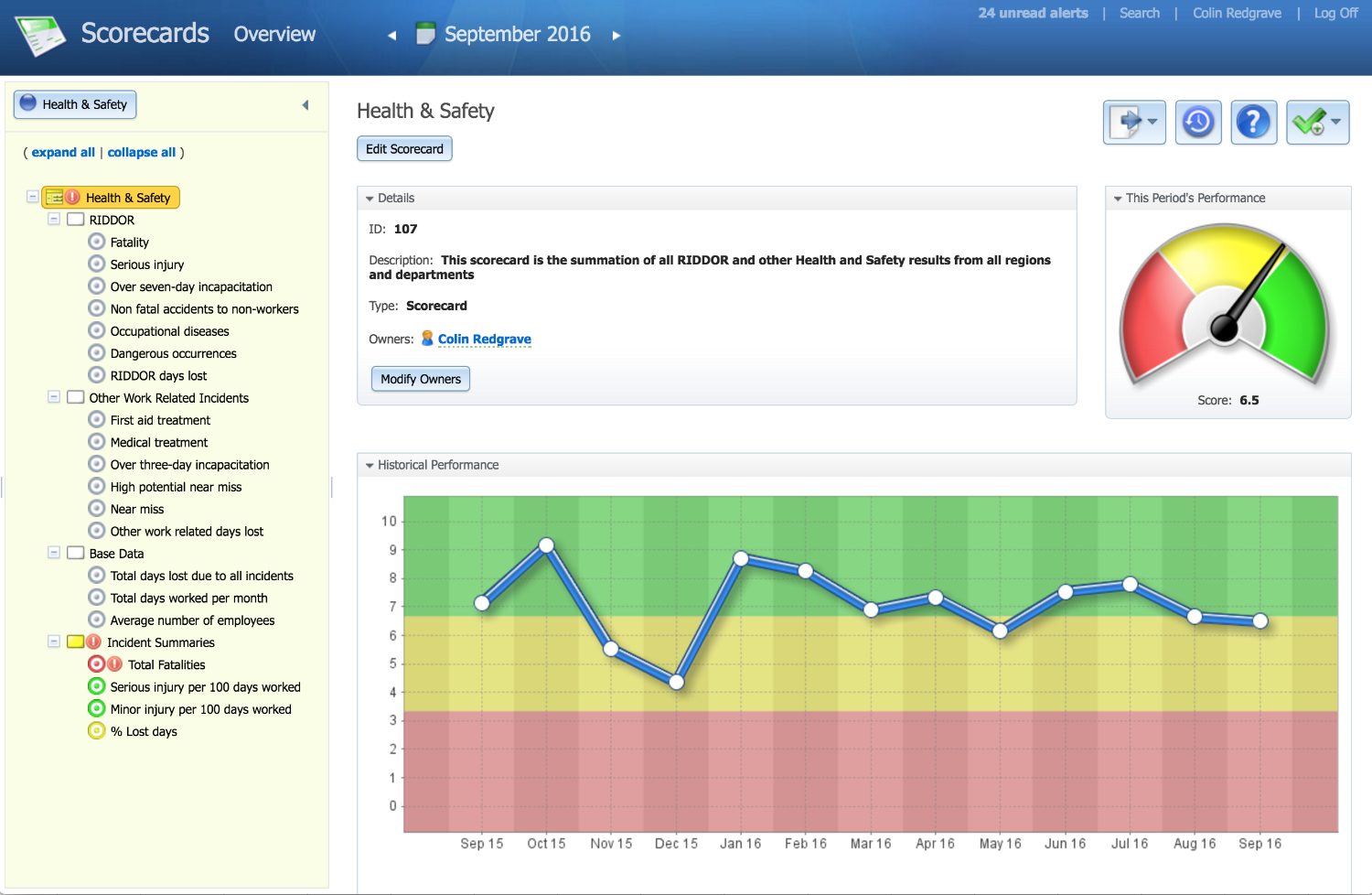Click the Near miss metric icon

(x=97, y=508)
